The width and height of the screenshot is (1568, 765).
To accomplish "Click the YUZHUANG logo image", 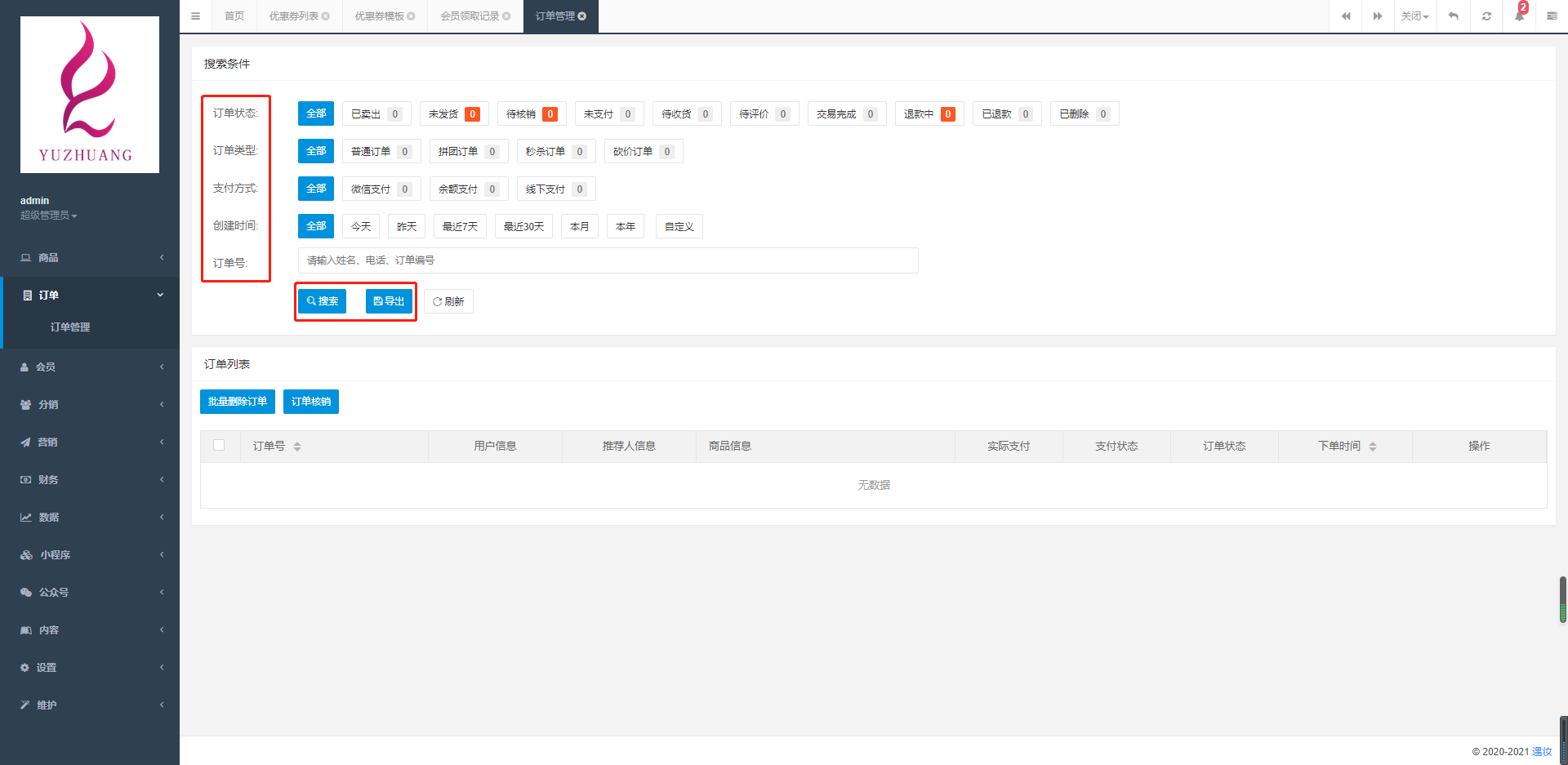I will pyautogui.click(x=90, y=95).
